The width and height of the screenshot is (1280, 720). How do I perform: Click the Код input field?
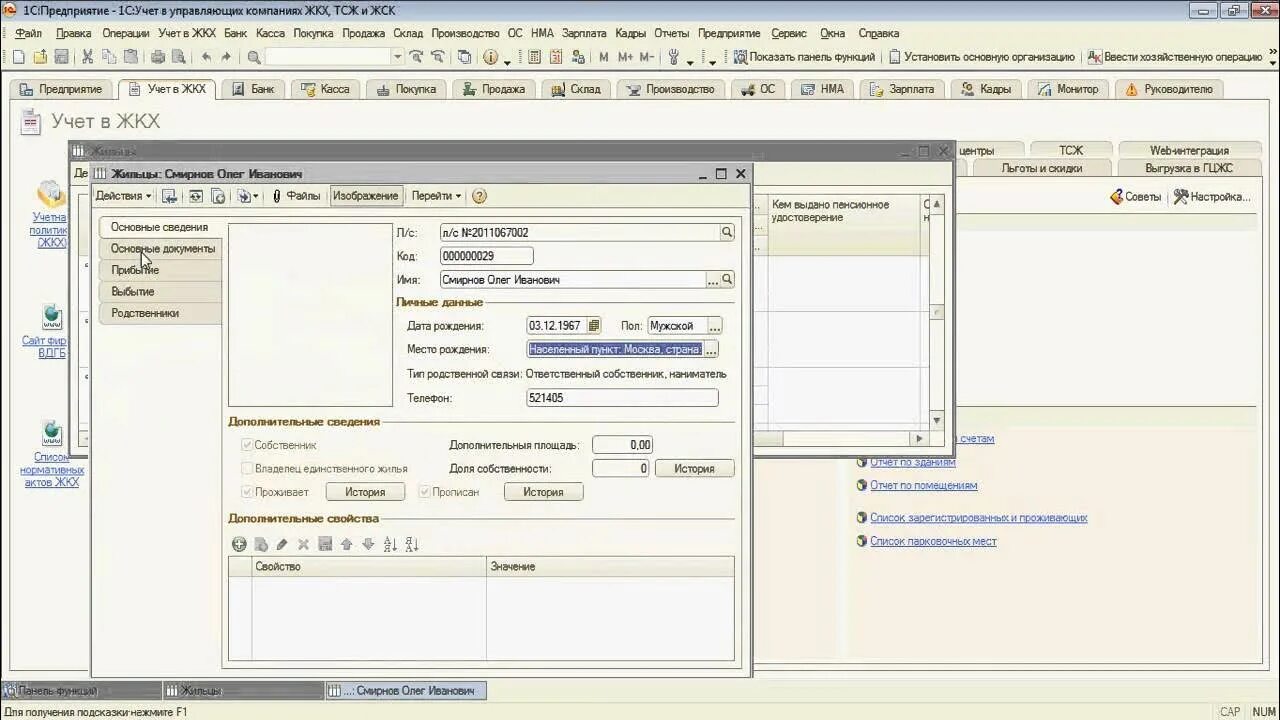(487, 256)
